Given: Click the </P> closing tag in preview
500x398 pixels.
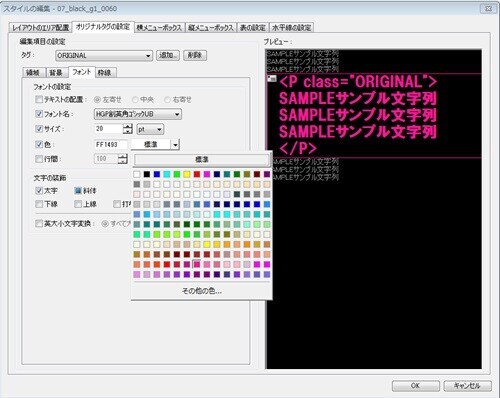Looking at the screenshot, I should coord(298,149).
